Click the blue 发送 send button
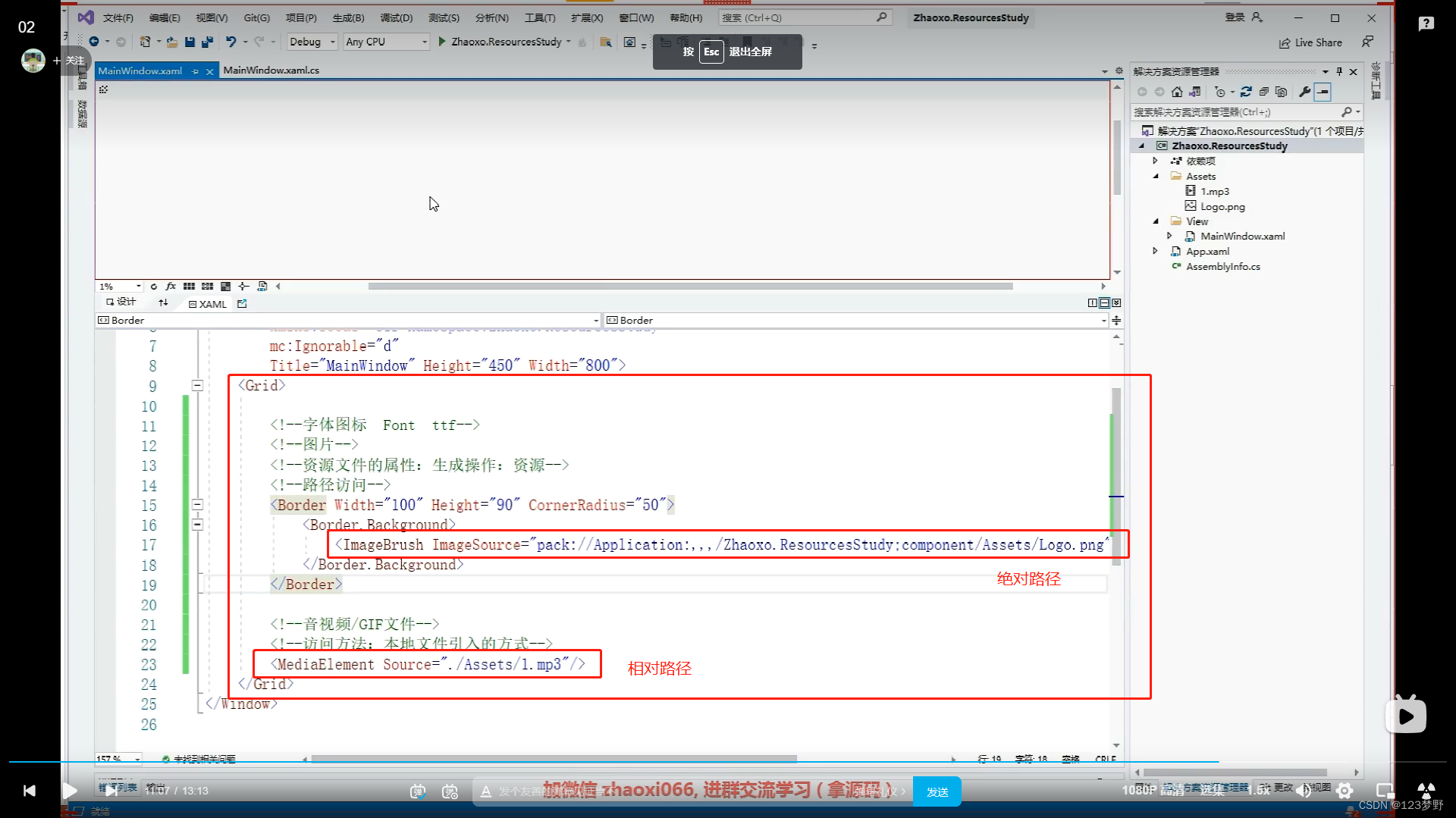This screenshot has width=1456, height=818. 937,791
